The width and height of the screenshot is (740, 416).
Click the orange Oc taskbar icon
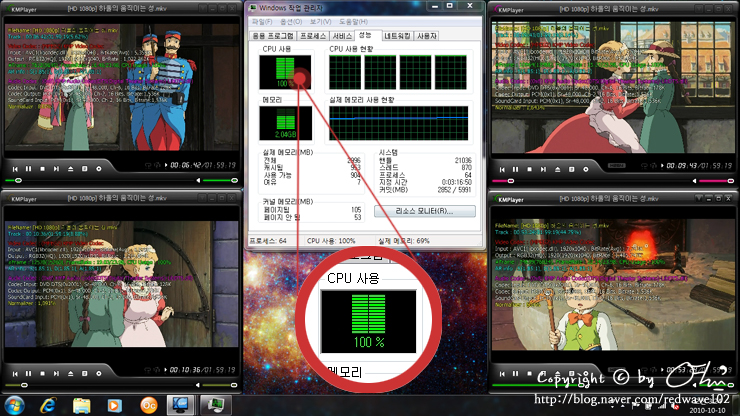click(149, 406)
